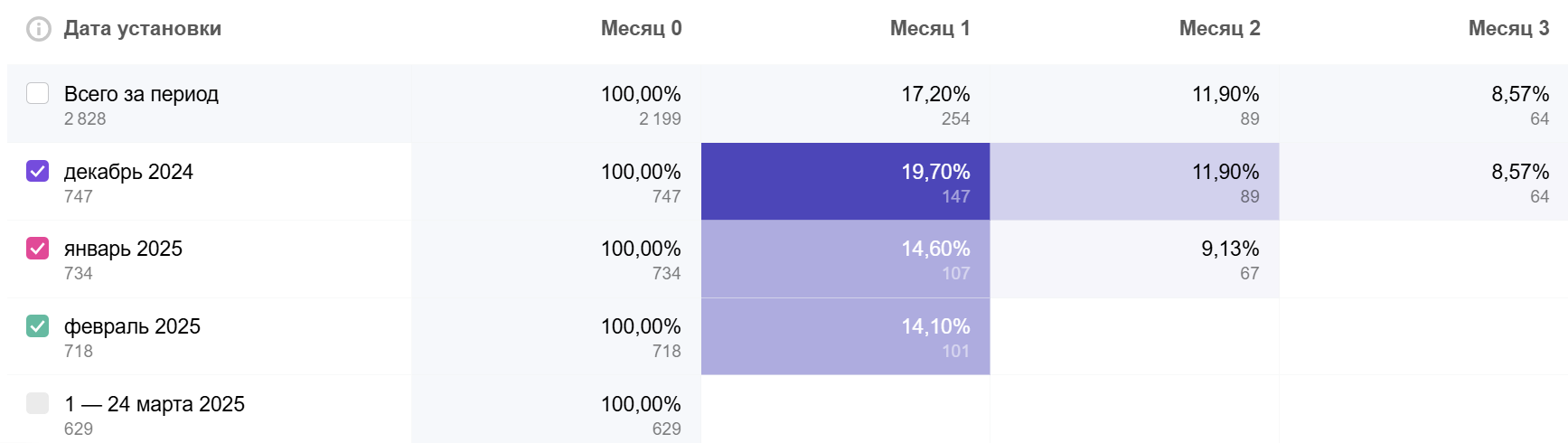Click the dark 19,70% retention cell
Viewport: 1568px width, 443px height.
845,182
